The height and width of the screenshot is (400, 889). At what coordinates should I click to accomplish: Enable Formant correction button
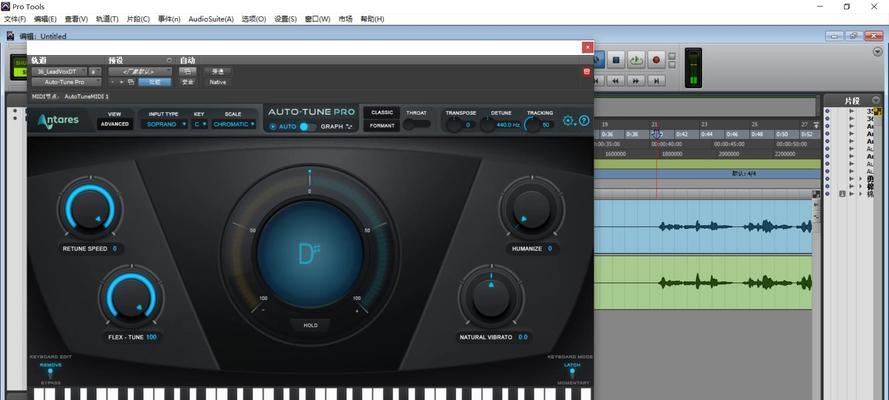click(382, 126)
